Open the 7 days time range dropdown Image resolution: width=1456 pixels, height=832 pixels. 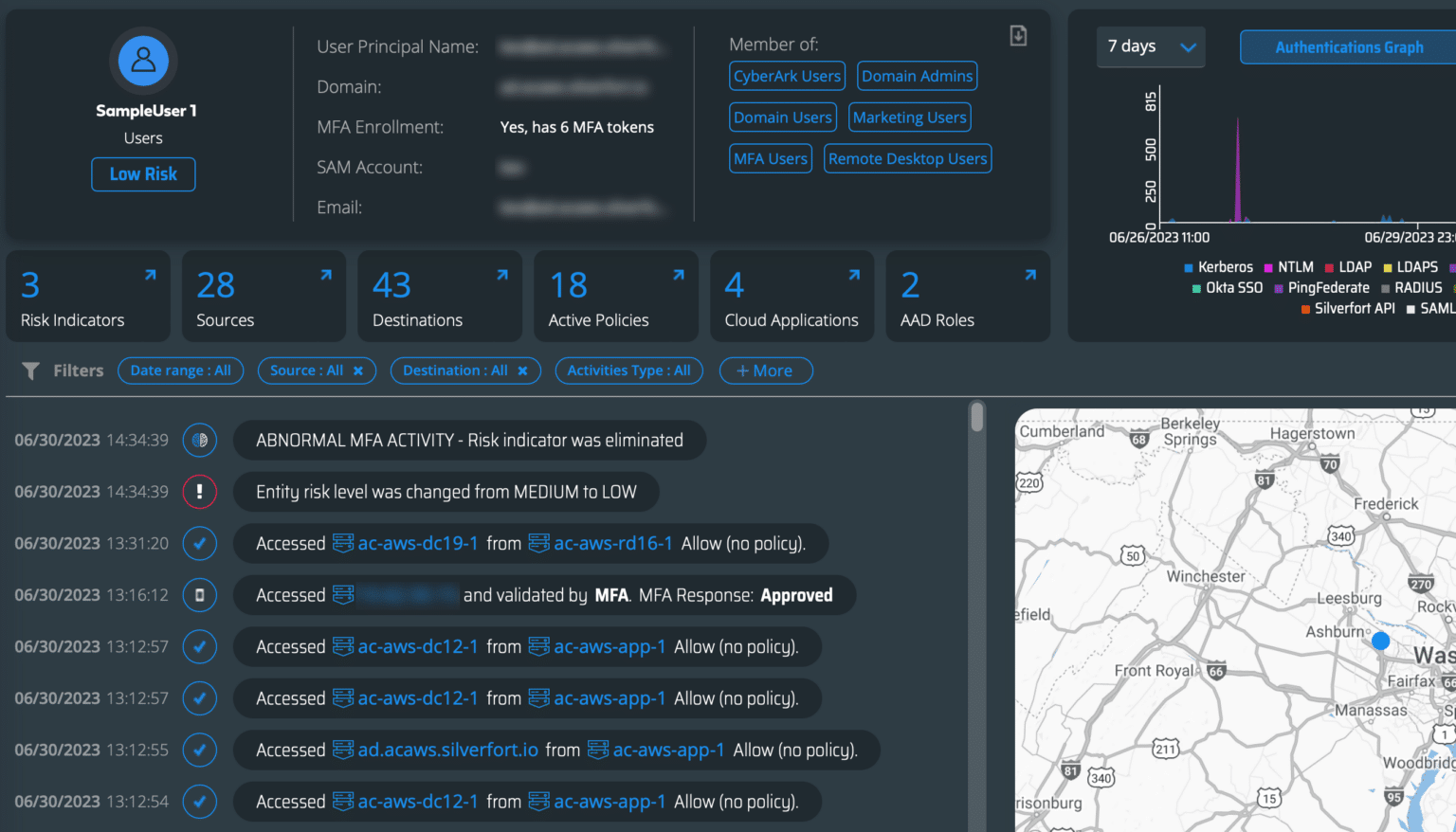point(1150,46)
